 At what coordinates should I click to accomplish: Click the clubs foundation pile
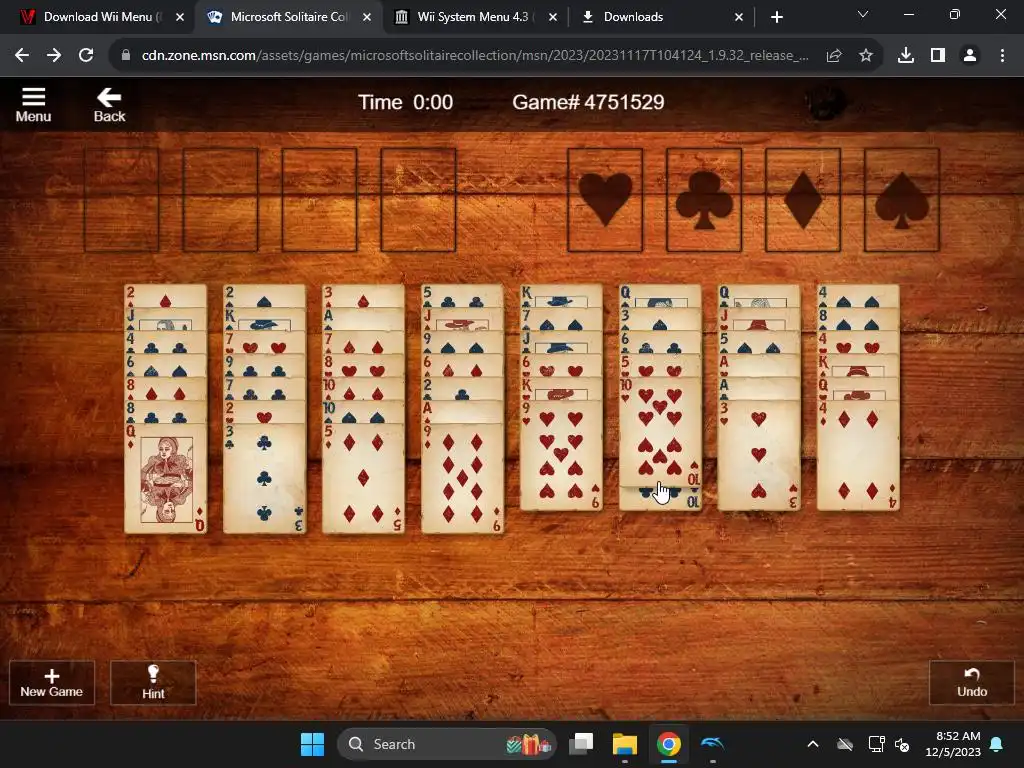point(704,200)
